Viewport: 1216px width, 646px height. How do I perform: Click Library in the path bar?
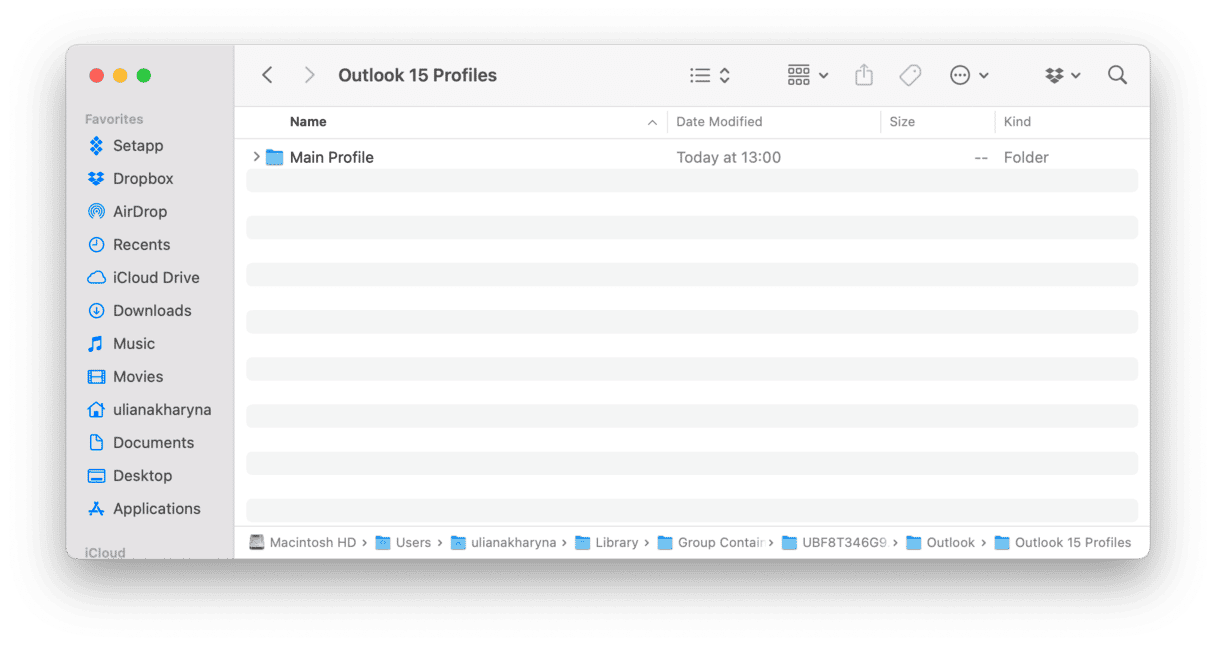click(x=607, y=543)
